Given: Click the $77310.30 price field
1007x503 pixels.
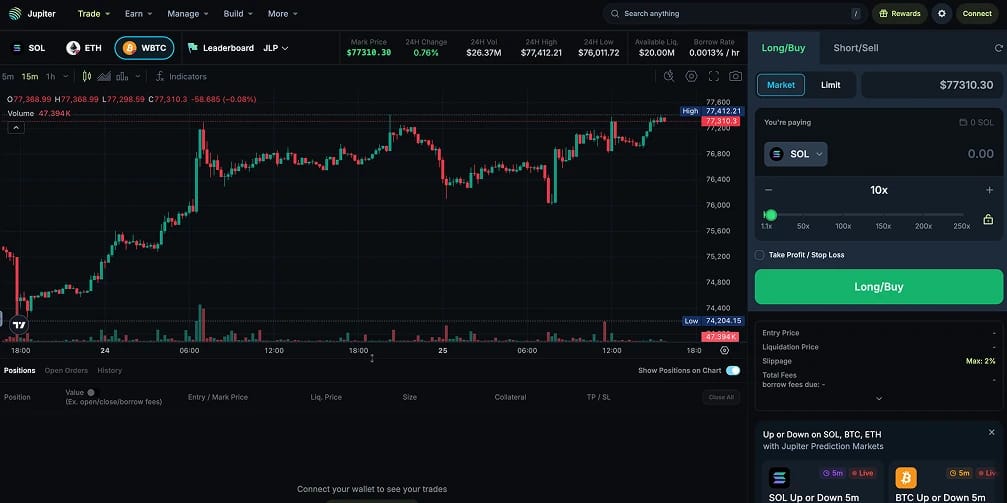Looking at the screenshot, I should coord(932,85).
